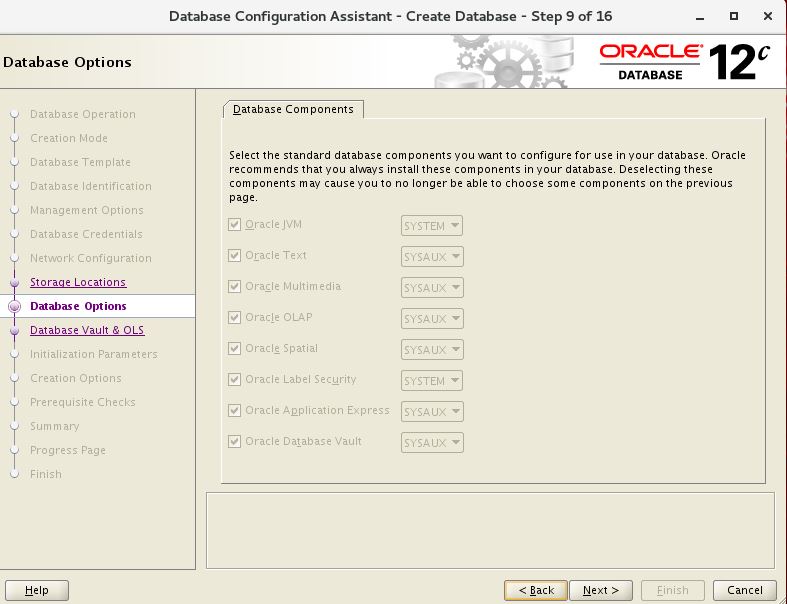Image resolution: width=787 pixels, height=604 pixels.
Task: Click the Storage Locations step bullet
Action: (x=15, y=283)
